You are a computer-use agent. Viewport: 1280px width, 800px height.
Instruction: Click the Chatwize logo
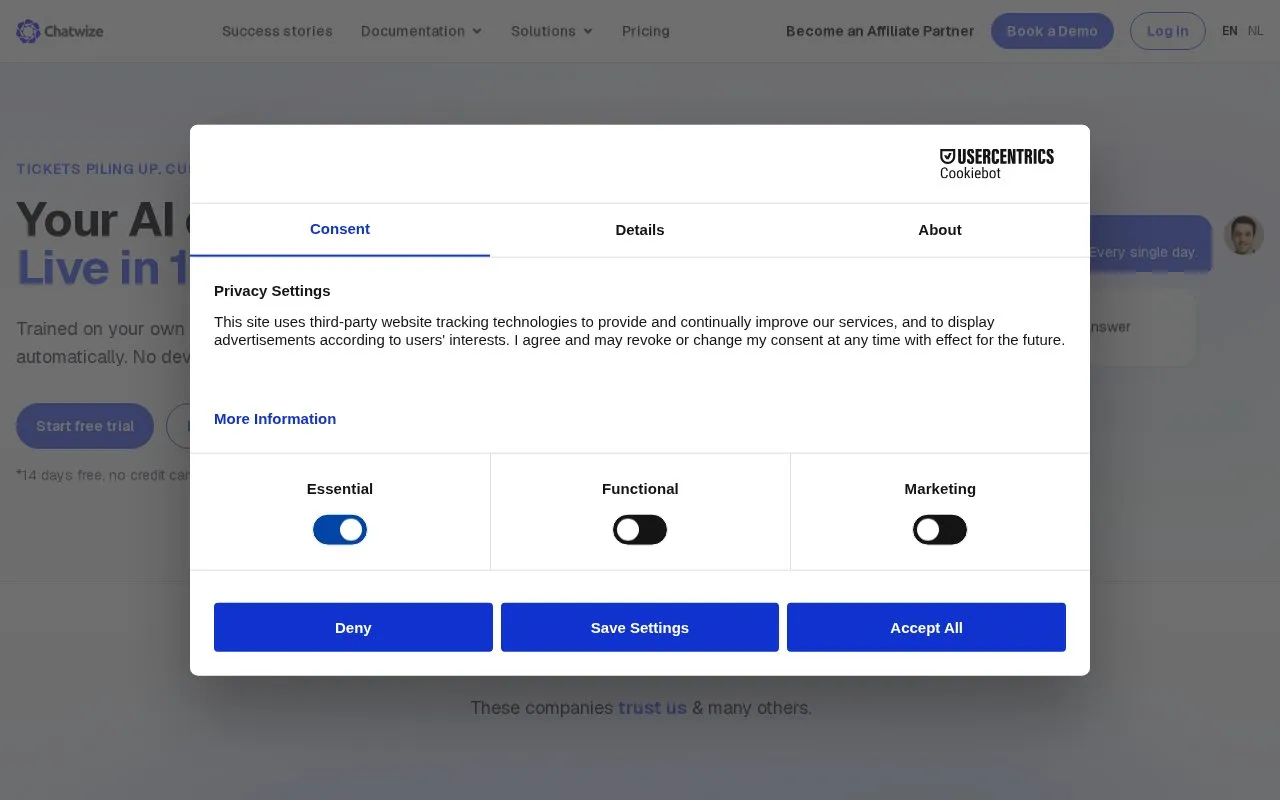click(60, 31)
